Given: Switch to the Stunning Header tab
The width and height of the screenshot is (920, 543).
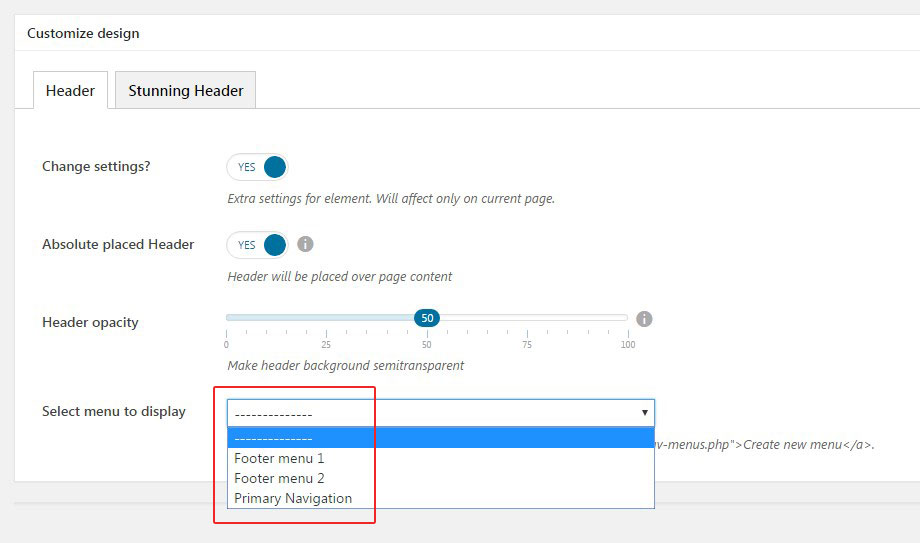Looking at the screenshot, I should (x=186, y=90).
